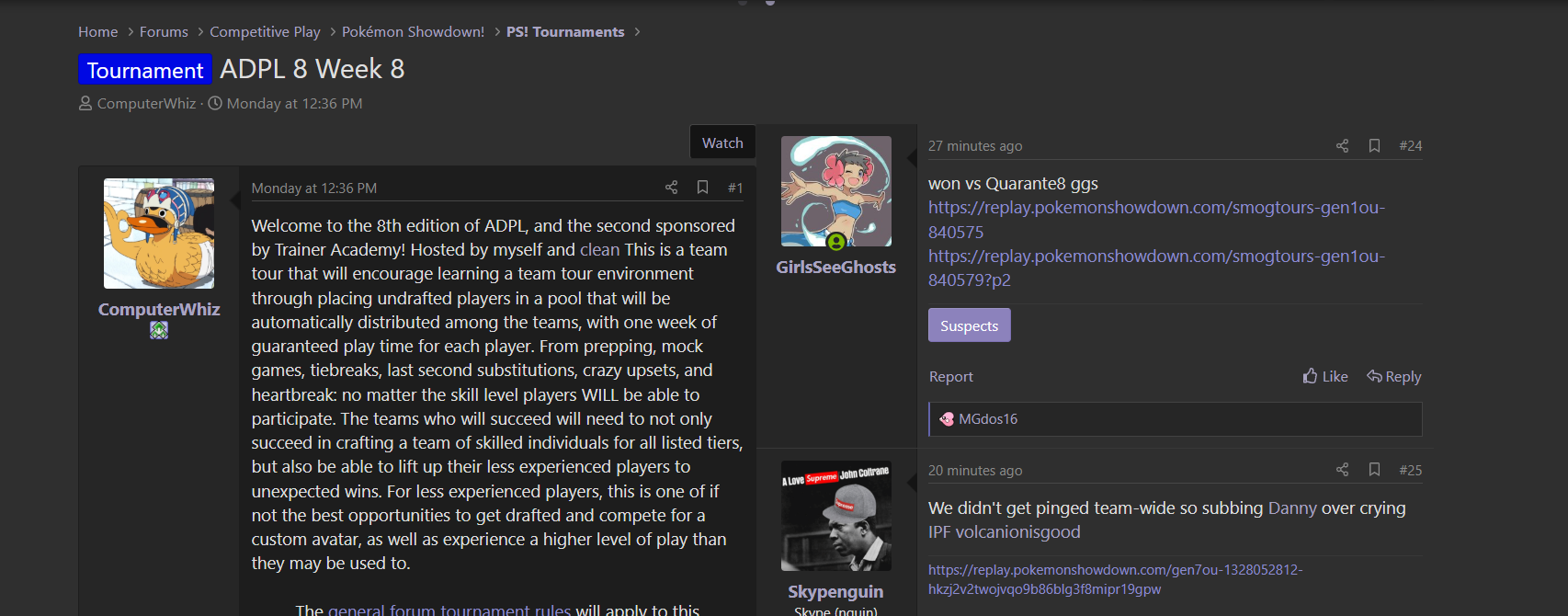The height and width of the screenshot is (616, 1568).
Task: Open Competitive Play breadcrumb link
Action: [265, 32]
